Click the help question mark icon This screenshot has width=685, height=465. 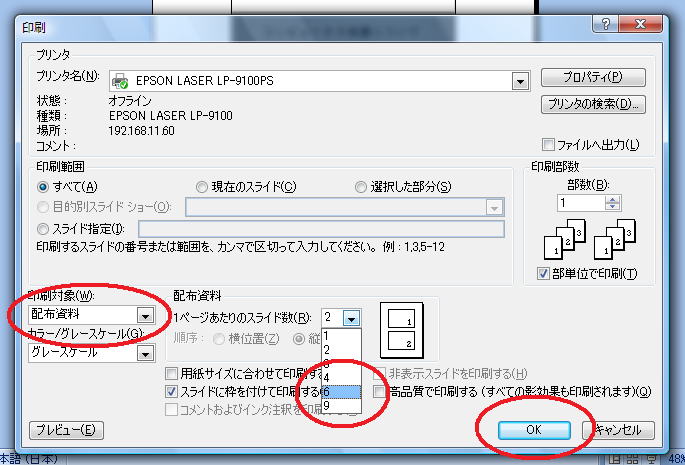(605, 24)
